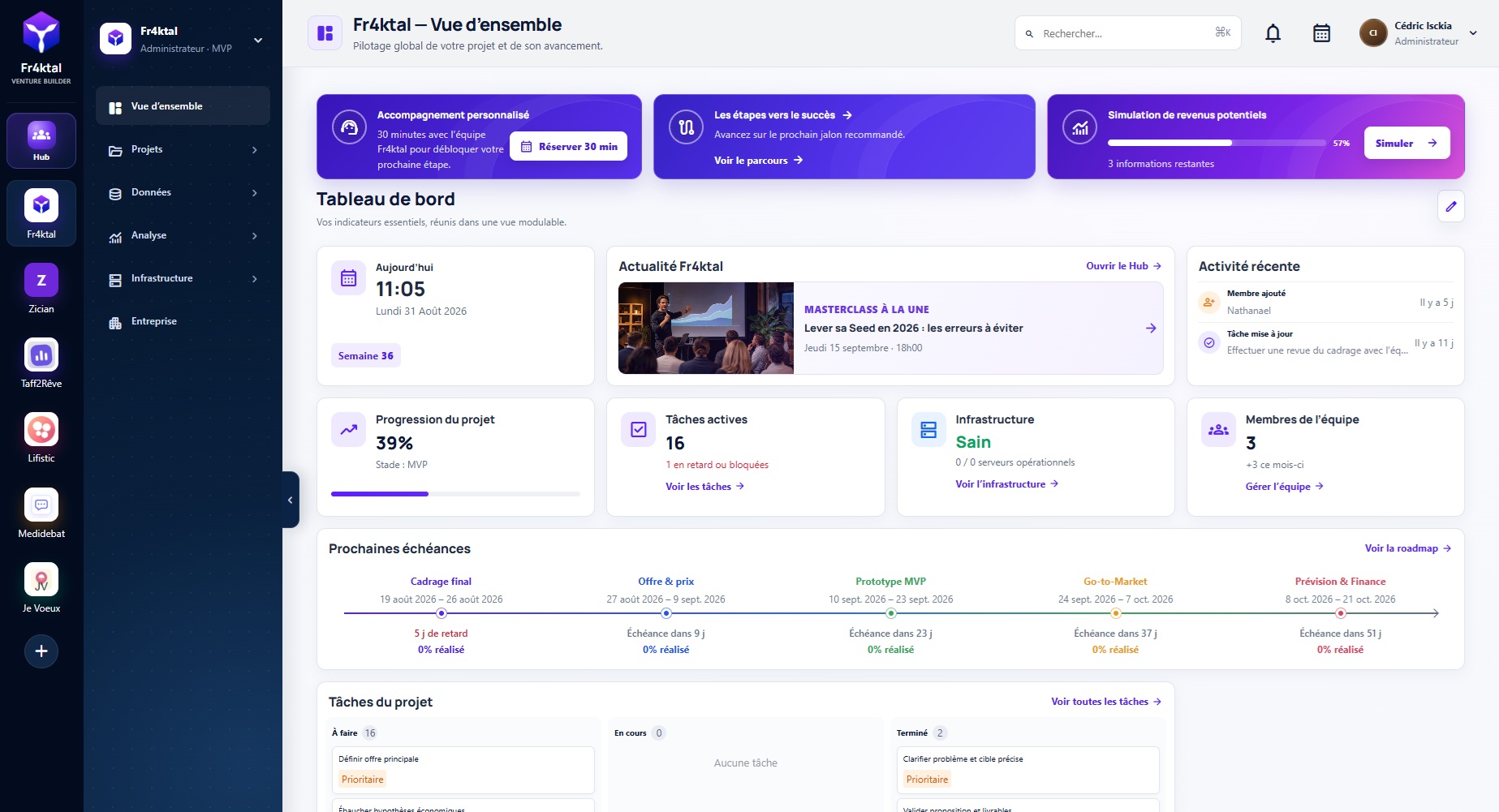Open Entreprise in the sidebar menu

pyautogui.click(x=183, y=321)
